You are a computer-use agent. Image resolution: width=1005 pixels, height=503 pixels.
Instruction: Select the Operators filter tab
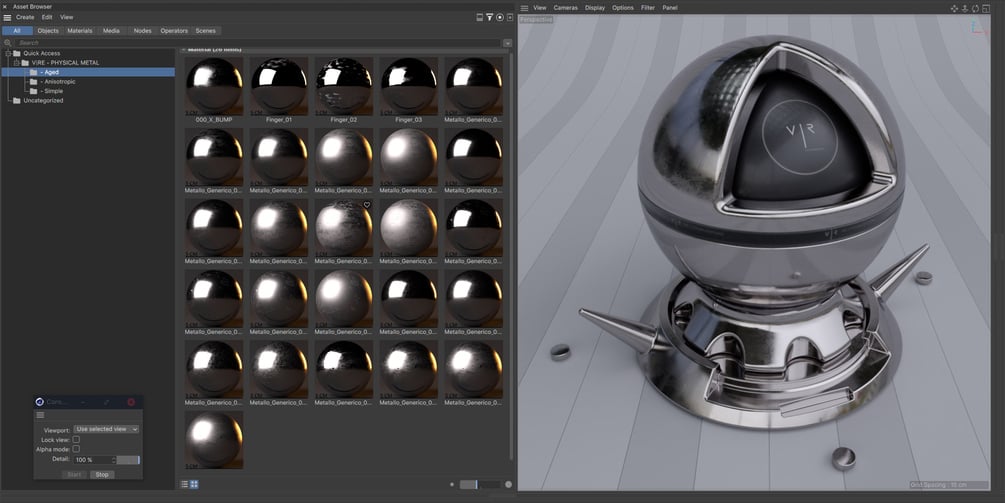174,31
